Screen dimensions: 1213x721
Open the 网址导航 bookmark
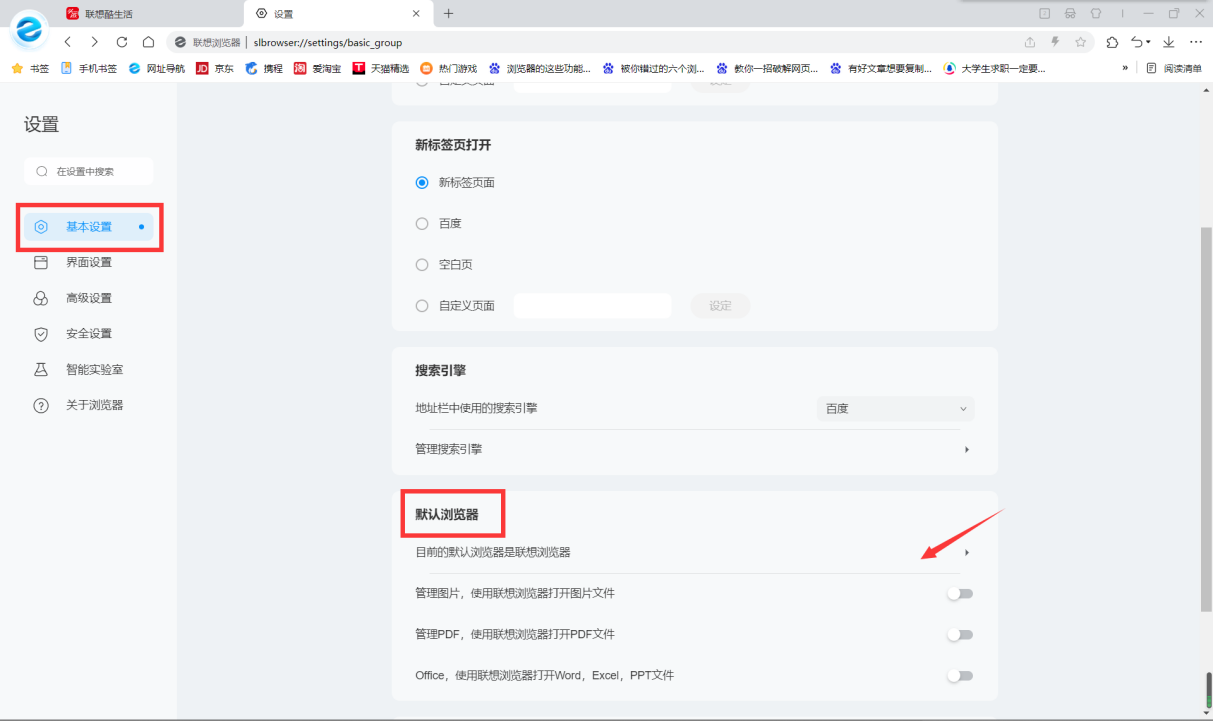156,69
